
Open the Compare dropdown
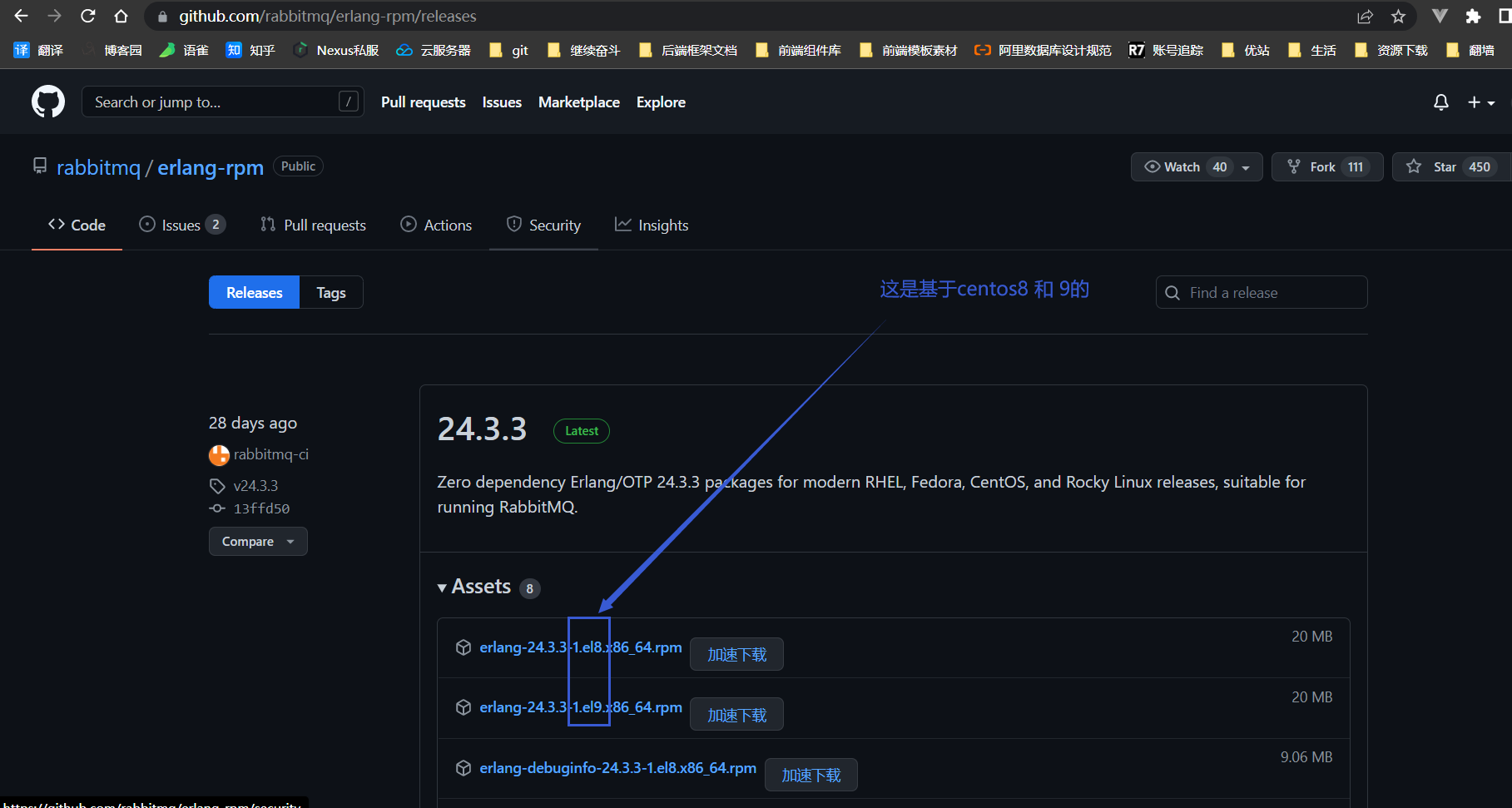coord(258,541)
